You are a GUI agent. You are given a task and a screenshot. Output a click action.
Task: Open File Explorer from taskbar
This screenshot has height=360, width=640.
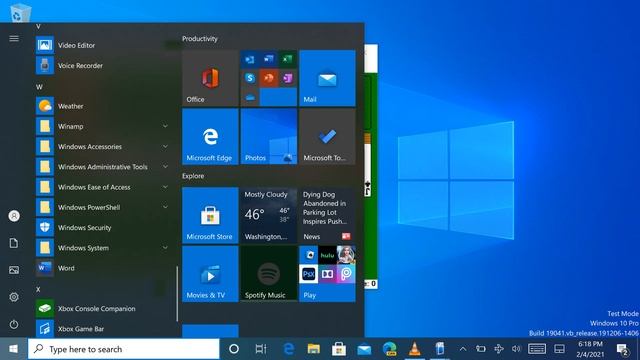click(313, 349)
